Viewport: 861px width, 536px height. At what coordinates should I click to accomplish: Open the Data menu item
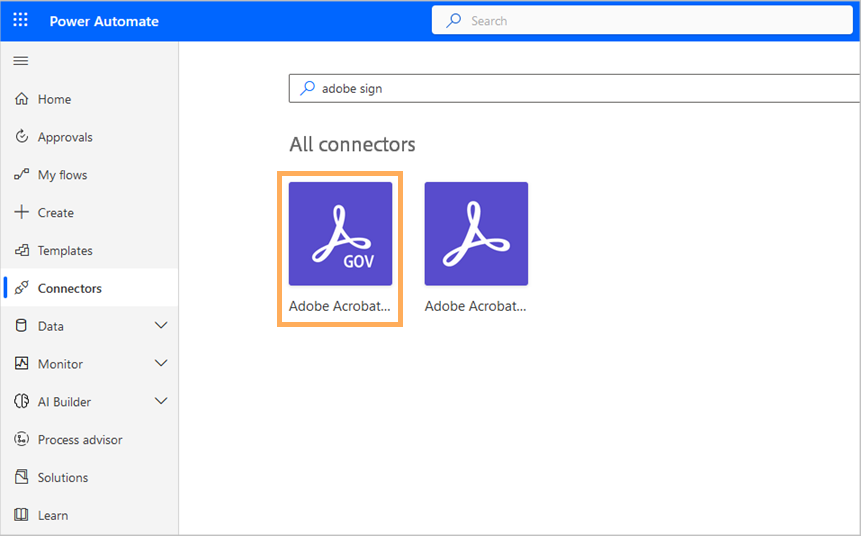tap(90, 326)
